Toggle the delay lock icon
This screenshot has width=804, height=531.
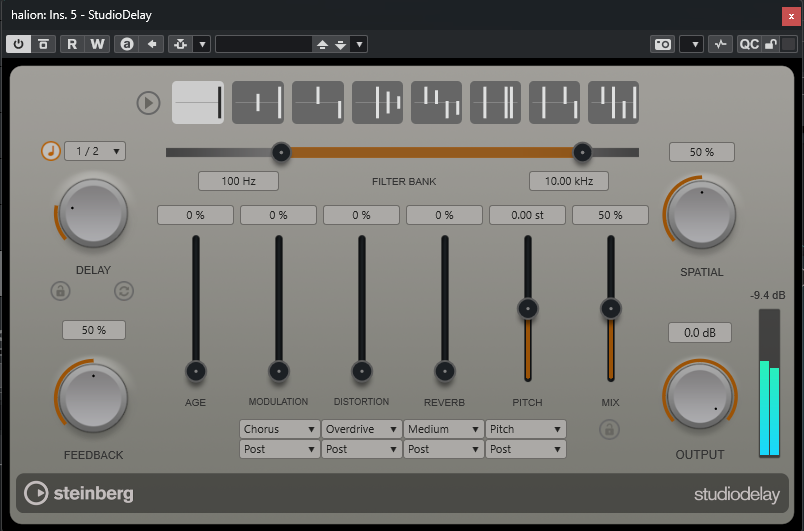click(61, 291)
